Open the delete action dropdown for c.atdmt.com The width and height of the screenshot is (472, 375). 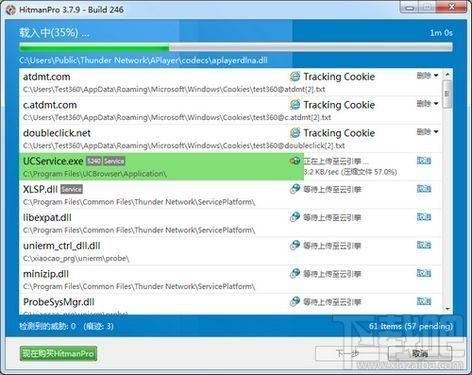click(427, 104)
